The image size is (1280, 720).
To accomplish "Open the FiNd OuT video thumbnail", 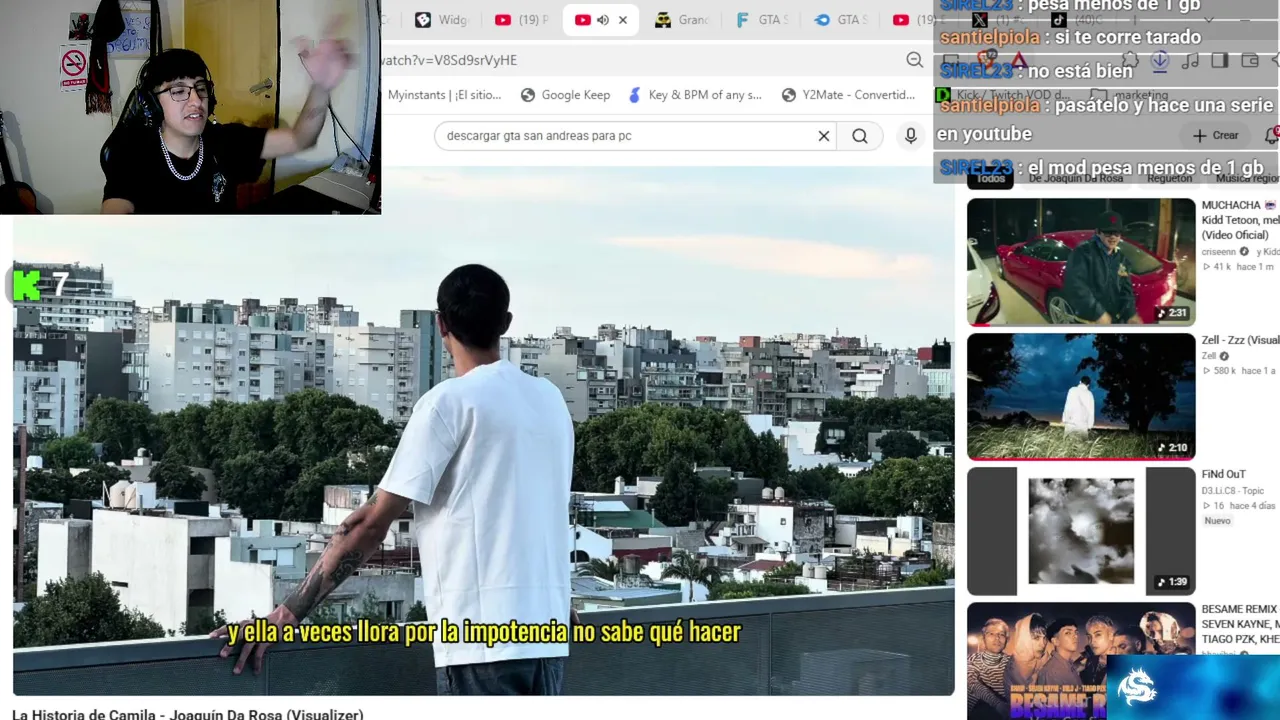I will (x=1081, y=531).
